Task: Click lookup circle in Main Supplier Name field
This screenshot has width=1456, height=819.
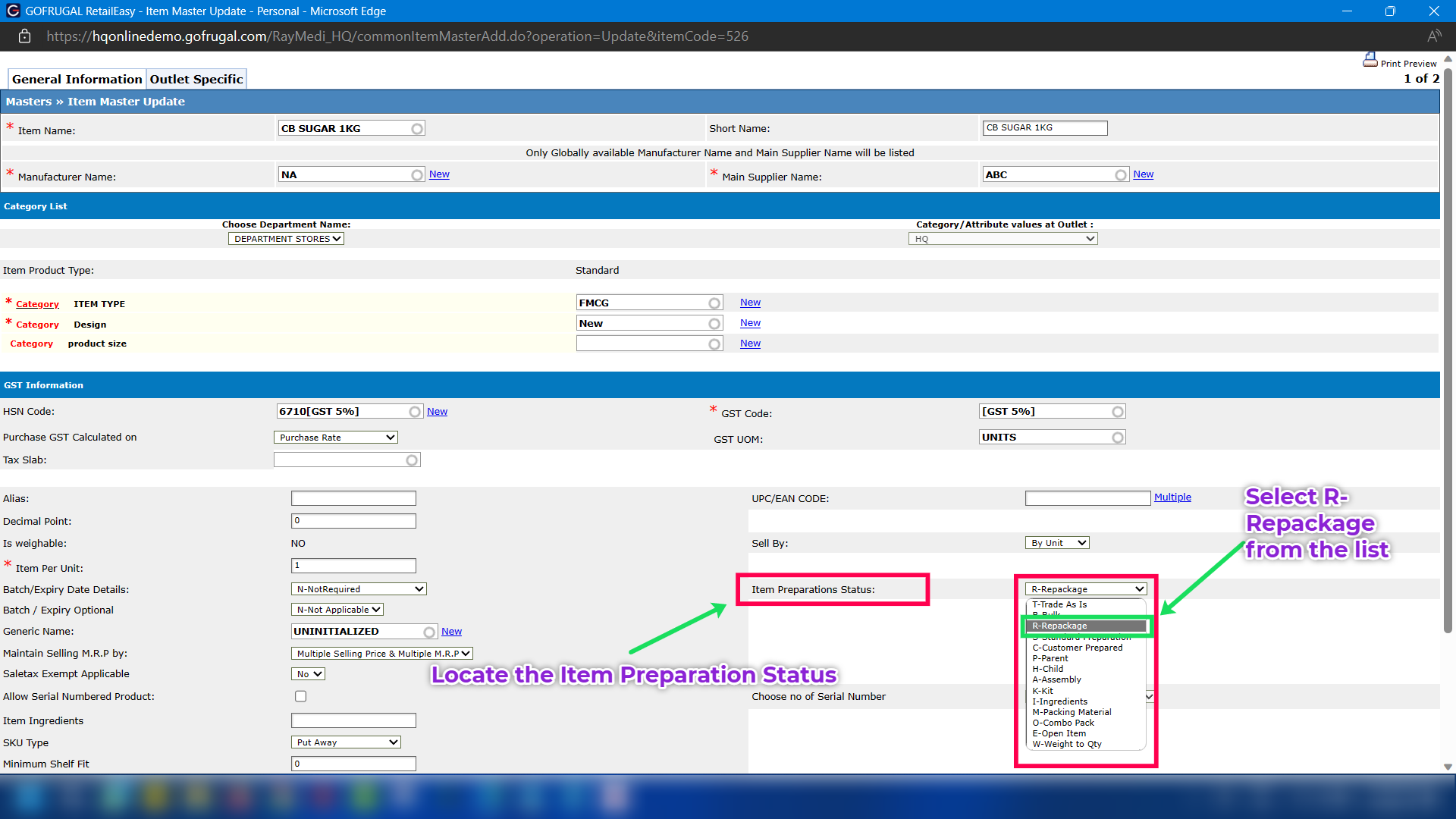Action: [1121, 175]
